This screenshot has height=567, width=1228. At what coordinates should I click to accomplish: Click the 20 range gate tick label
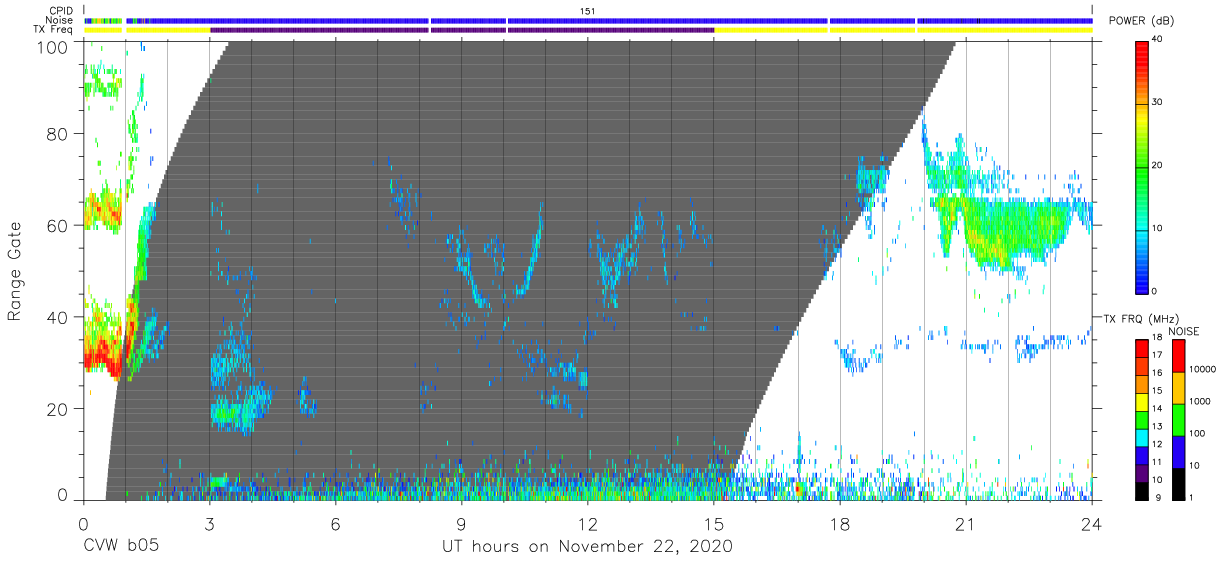point(58,408)
